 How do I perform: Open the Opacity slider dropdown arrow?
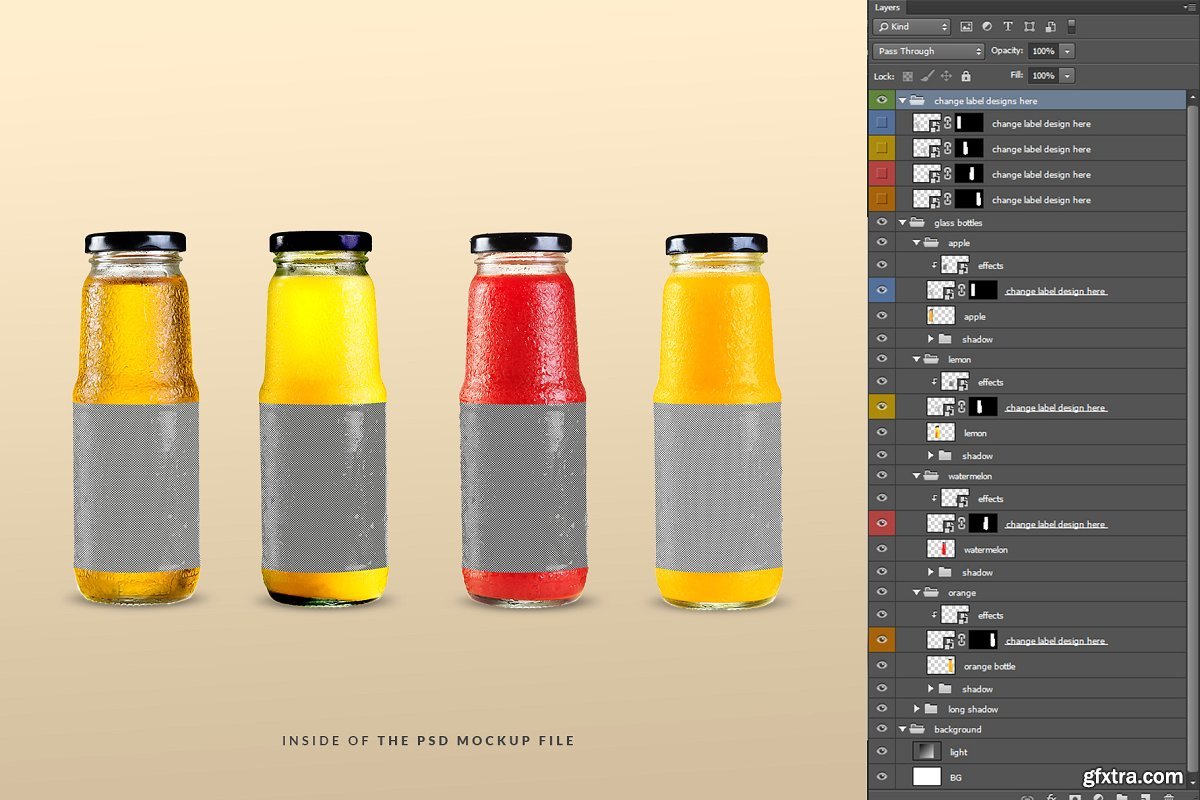tap(1067, 51)
